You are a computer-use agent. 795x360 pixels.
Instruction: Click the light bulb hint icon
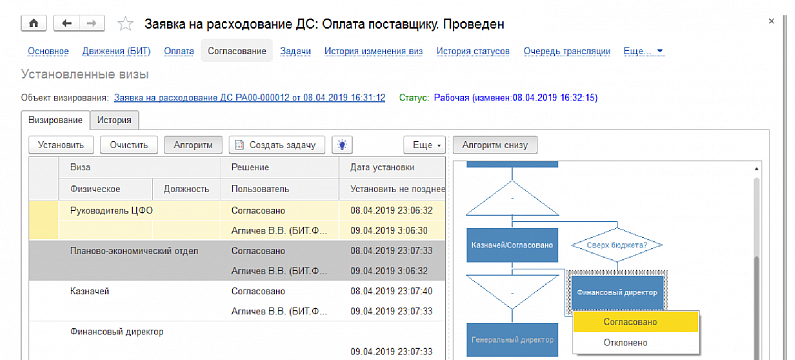pyautogui.click(x=342, y=145)
